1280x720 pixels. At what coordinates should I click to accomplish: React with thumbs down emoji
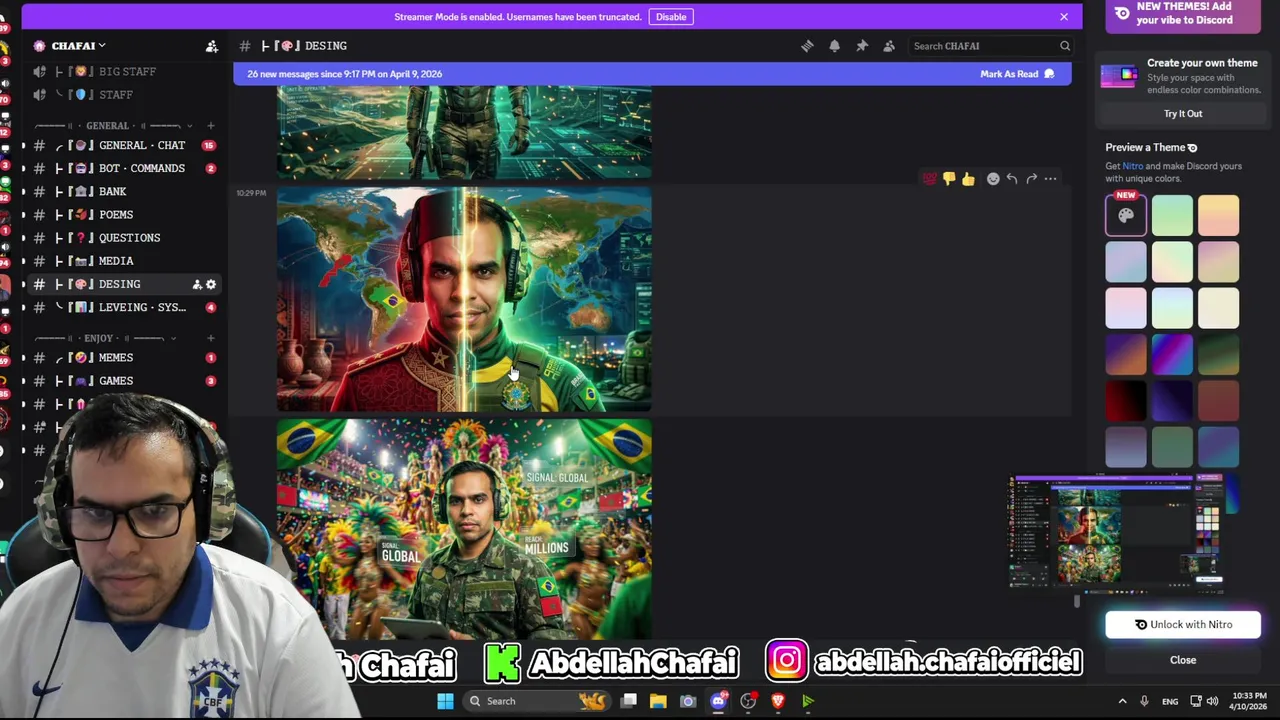click(948, 179)
